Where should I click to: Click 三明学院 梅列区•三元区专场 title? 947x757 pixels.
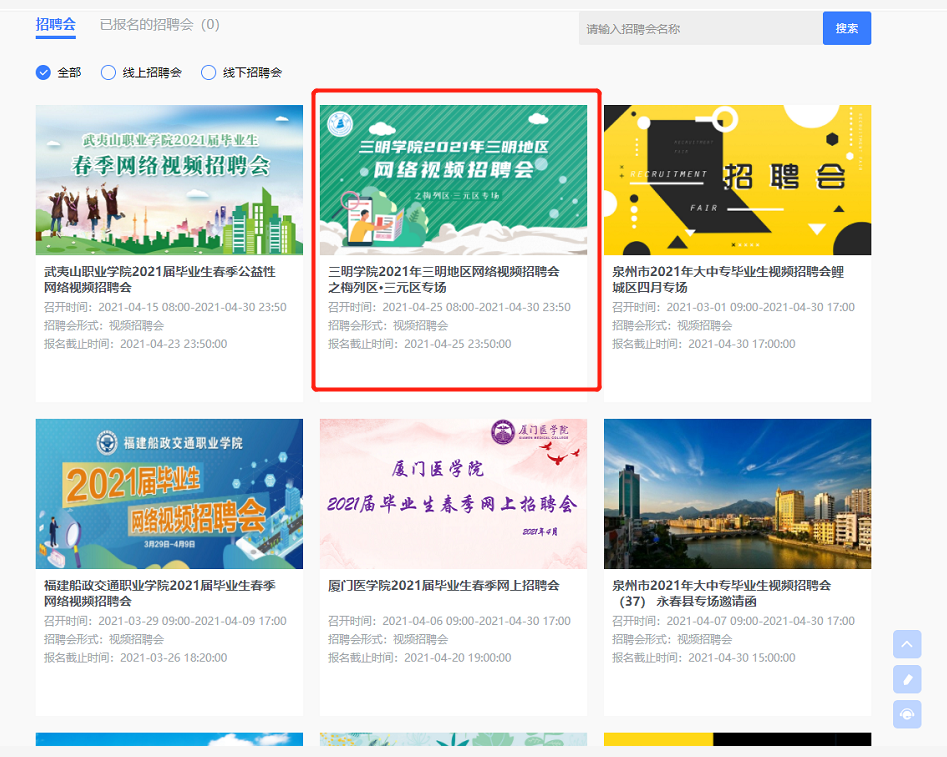[443, 279]
